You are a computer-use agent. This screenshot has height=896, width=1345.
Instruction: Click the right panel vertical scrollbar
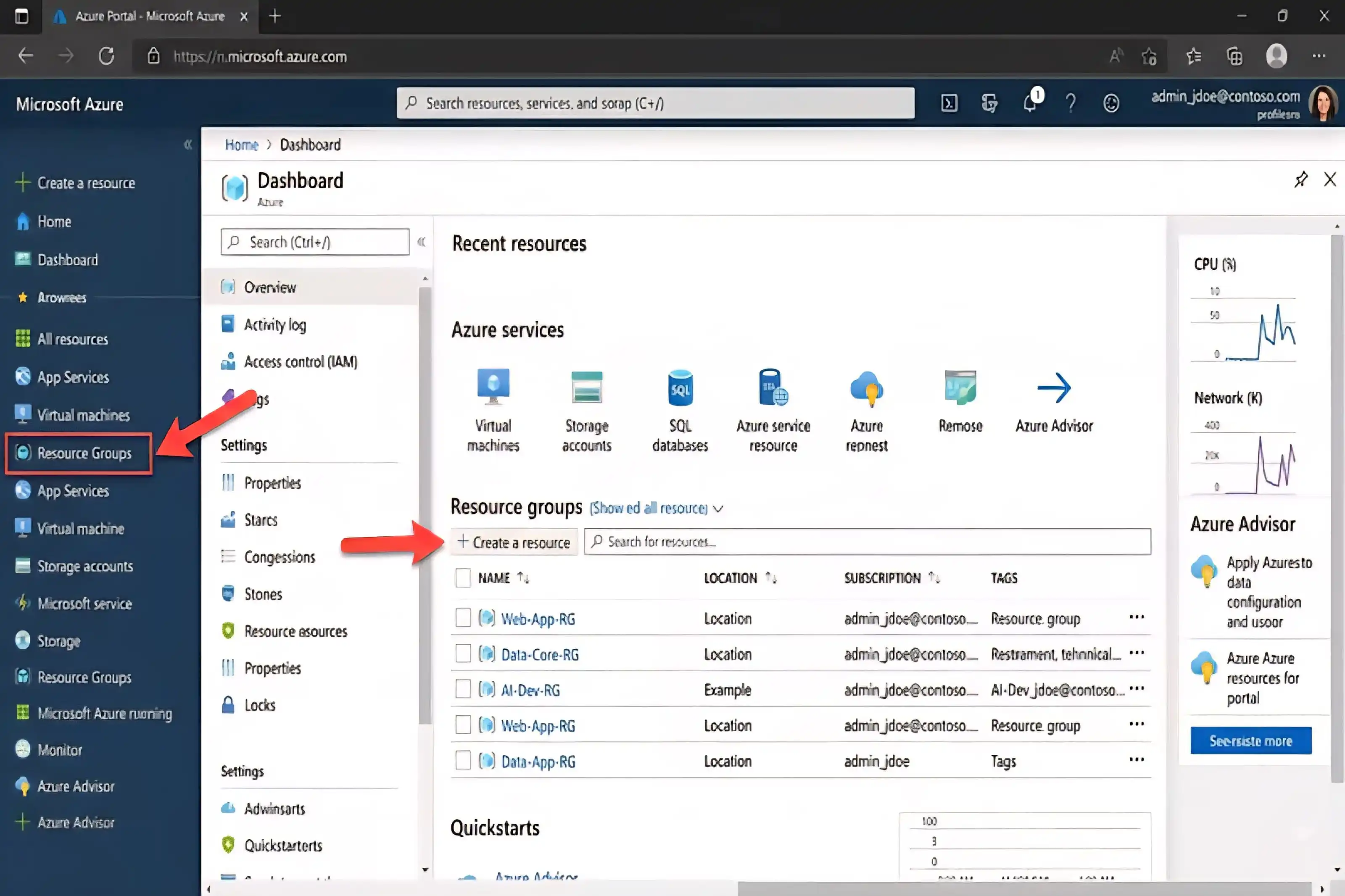(x=1337, y=509)
